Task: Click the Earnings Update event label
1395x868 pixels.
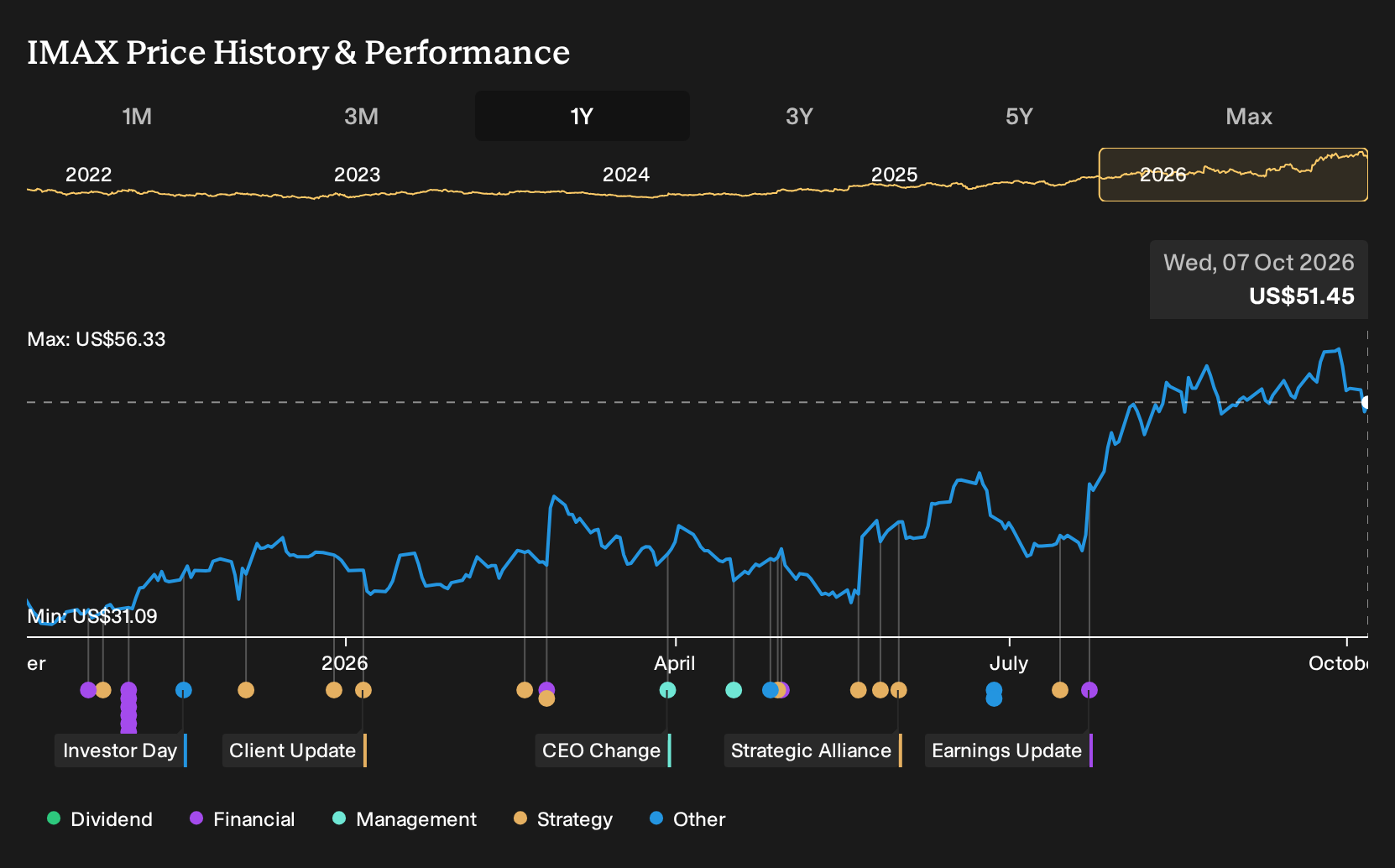Action: coord(1008,750)
